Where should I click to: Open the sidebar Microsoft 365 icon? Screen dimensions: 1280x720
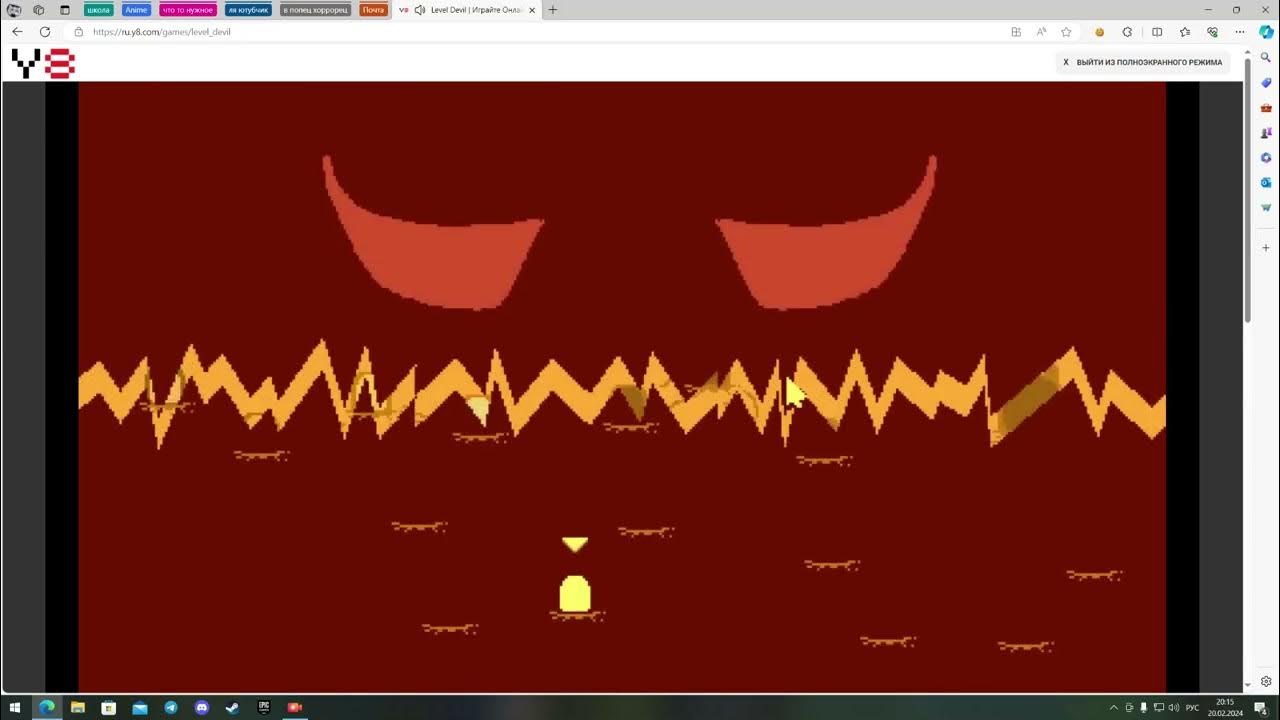point(1266,158)
